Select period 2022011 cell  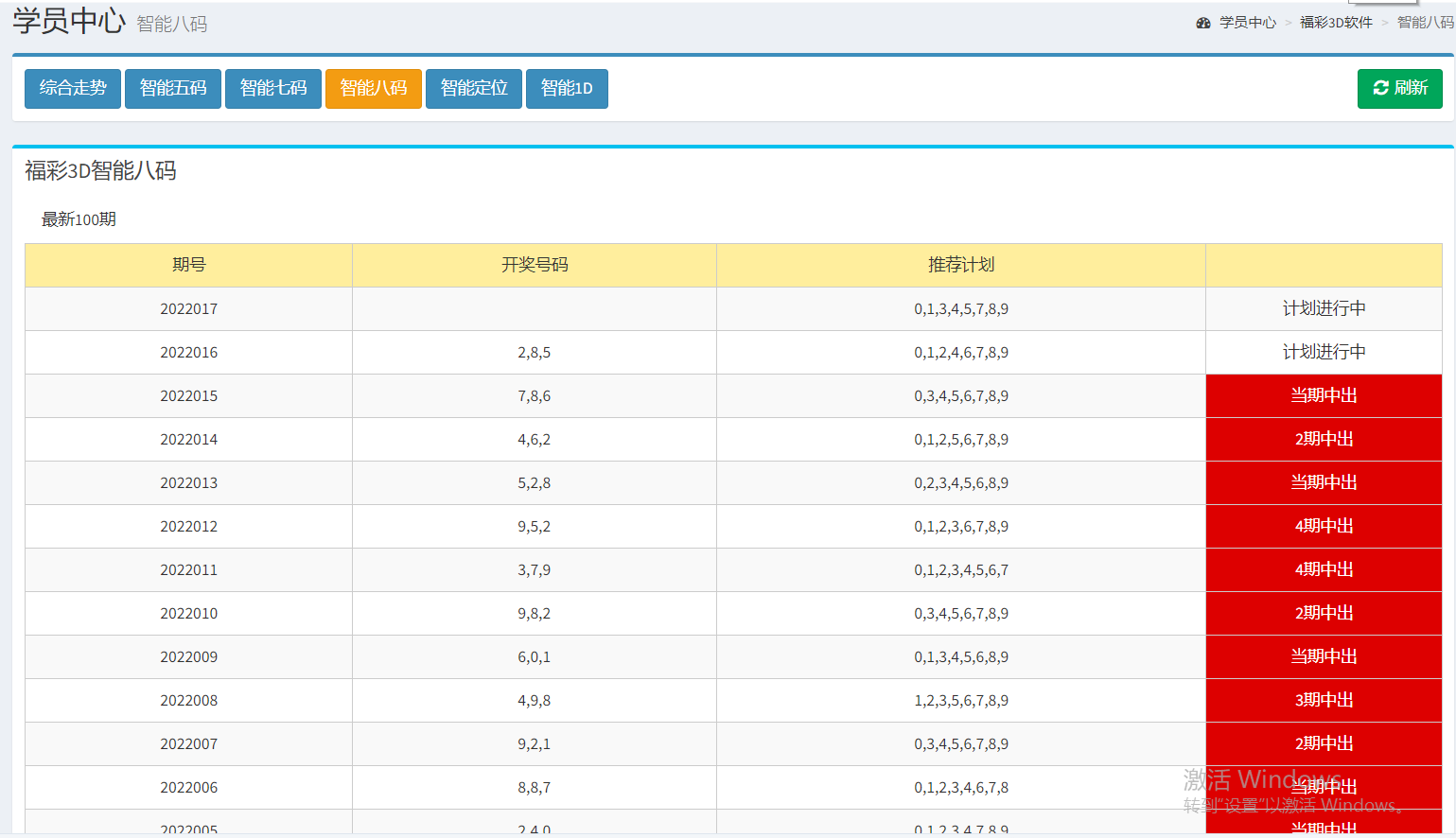[x=189, y=570]
